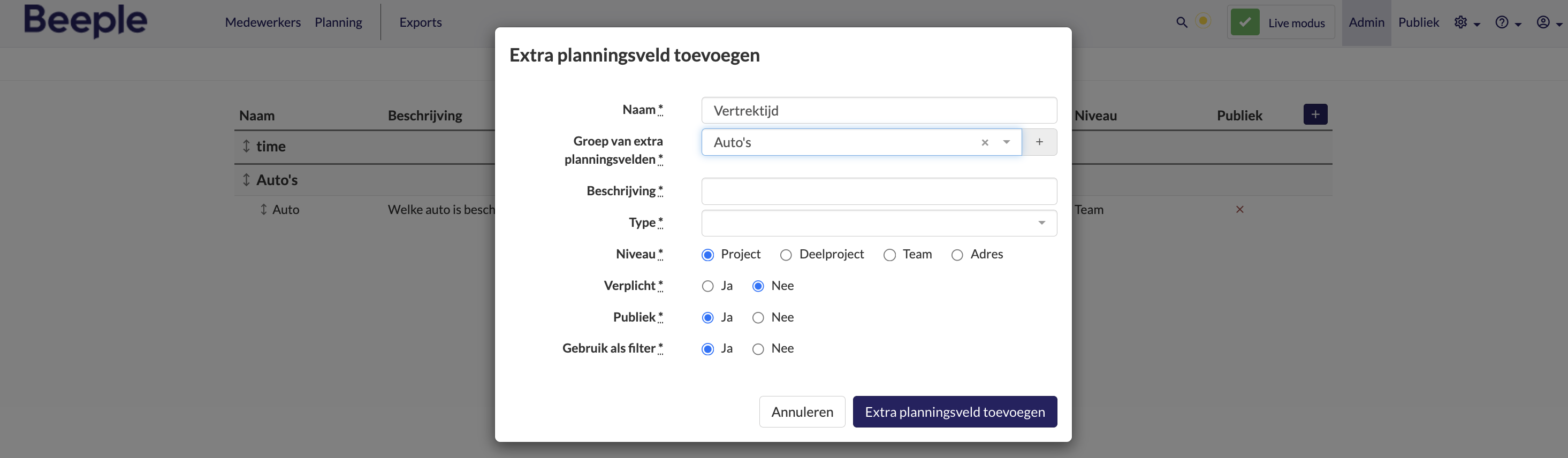The image size is (1568, 458).
Task: Click the Beschrijving column header
Action: coord(425,116)
